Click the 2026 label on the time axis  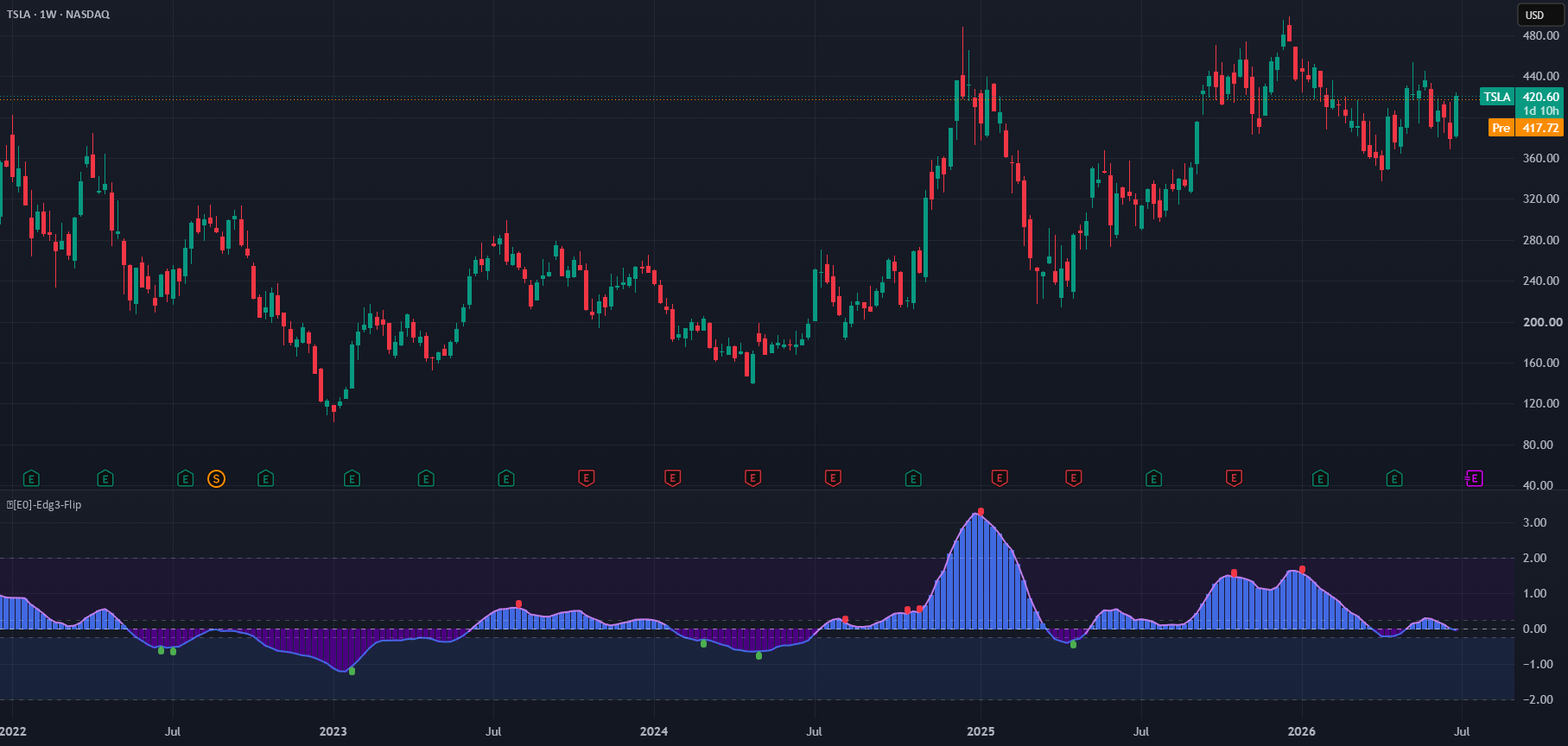[1302, 731]
